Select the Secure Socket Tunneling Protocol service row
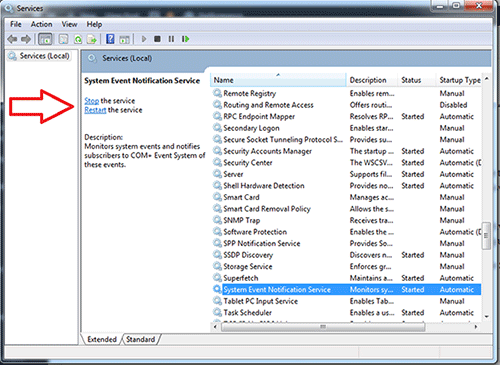The image size is (500, 365). [x=347, y=139]
